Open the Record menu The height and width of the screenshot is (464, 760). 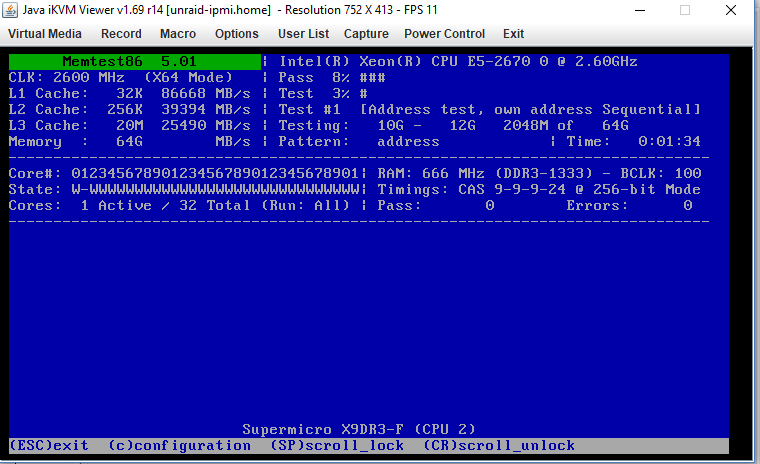point(121,34)
